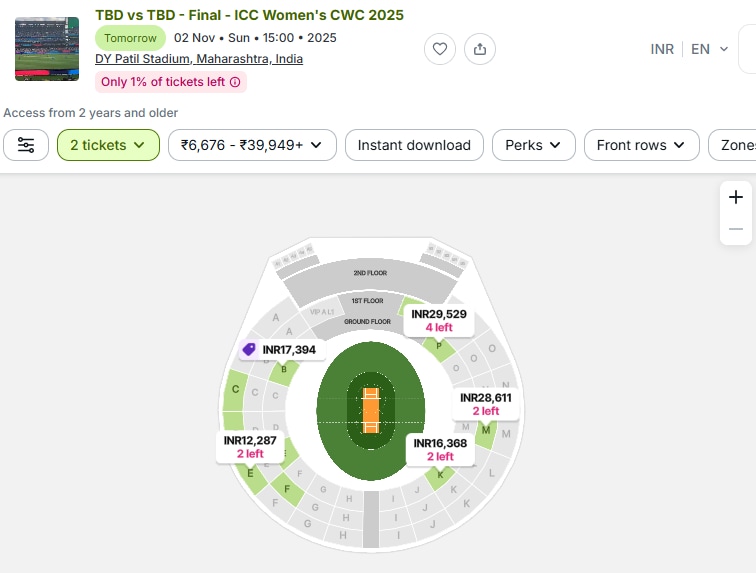This screenshot has height=573, width=756.
Task: Zoom in on the stadium map
Action: [x=736, y=197]
